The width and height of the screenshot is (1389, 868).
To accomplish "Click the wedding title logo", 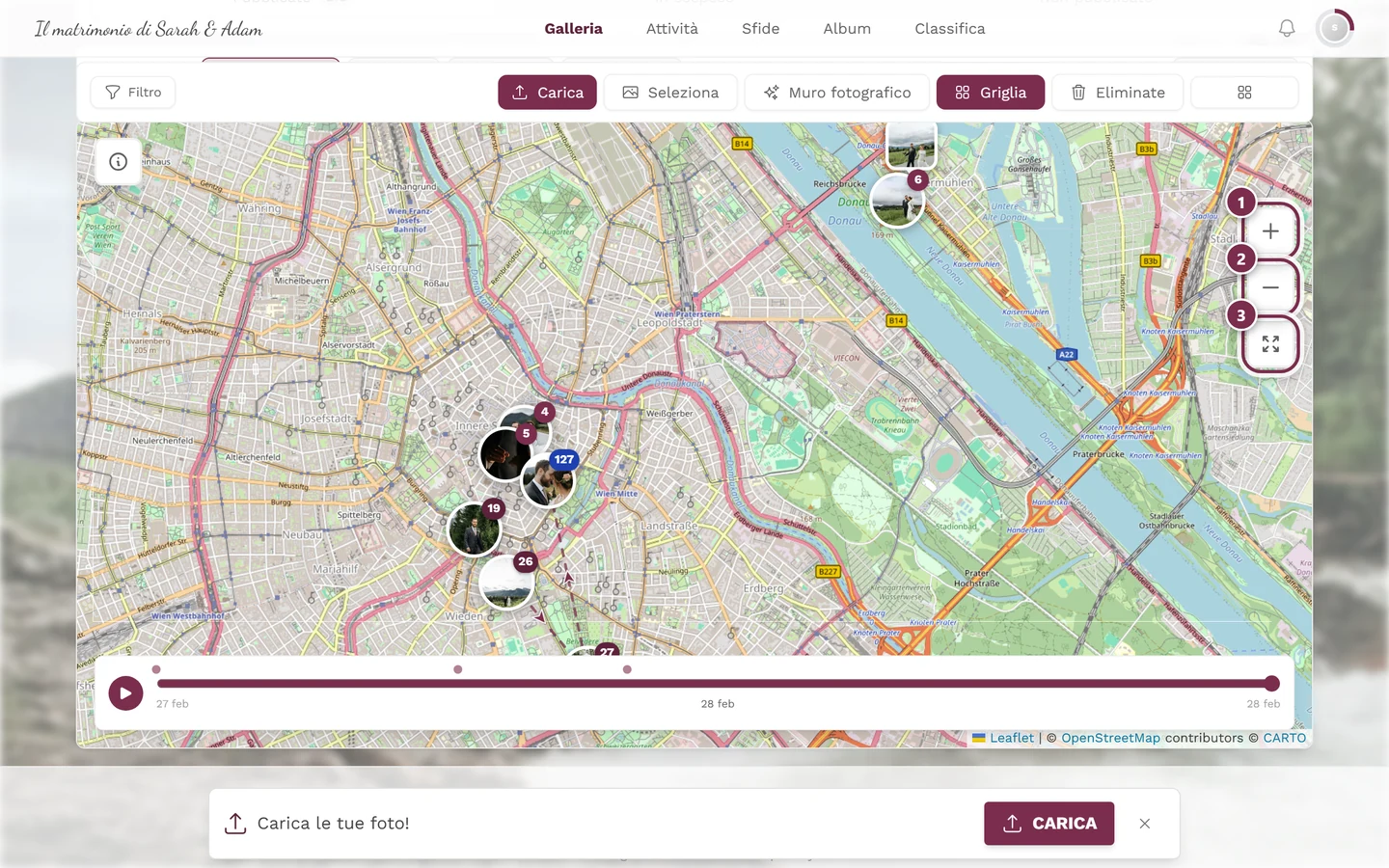I will tap(149, 29).
